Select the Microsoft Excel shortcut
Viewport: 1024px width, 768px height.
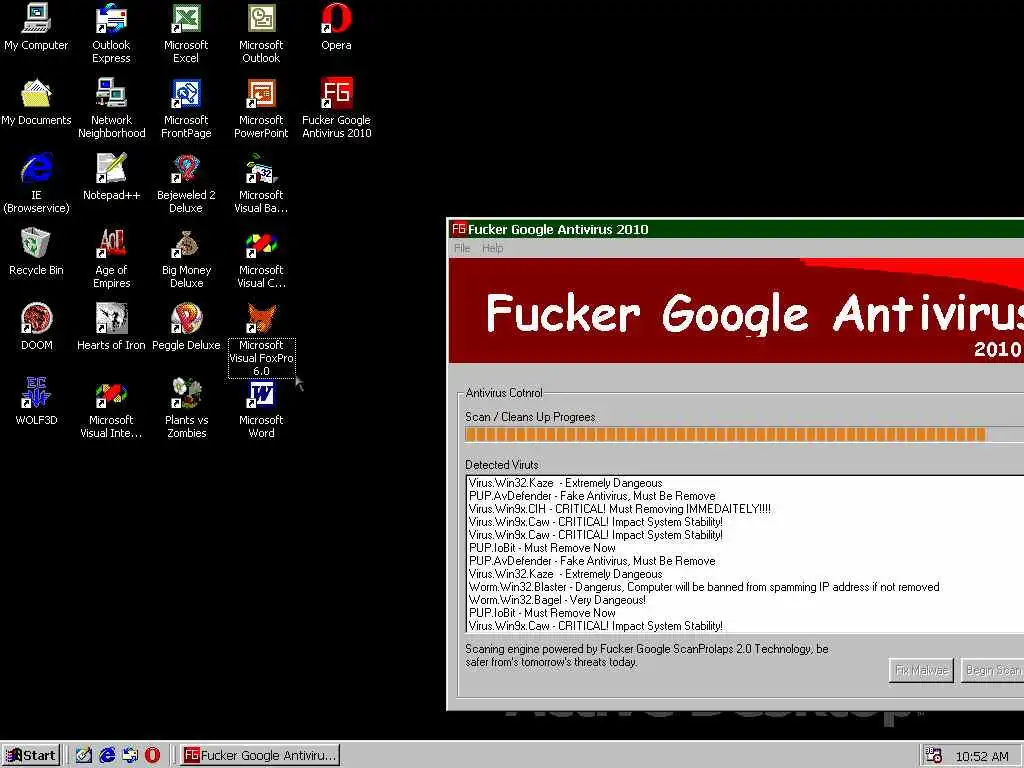pyautogui.click(x=186, y=33)
